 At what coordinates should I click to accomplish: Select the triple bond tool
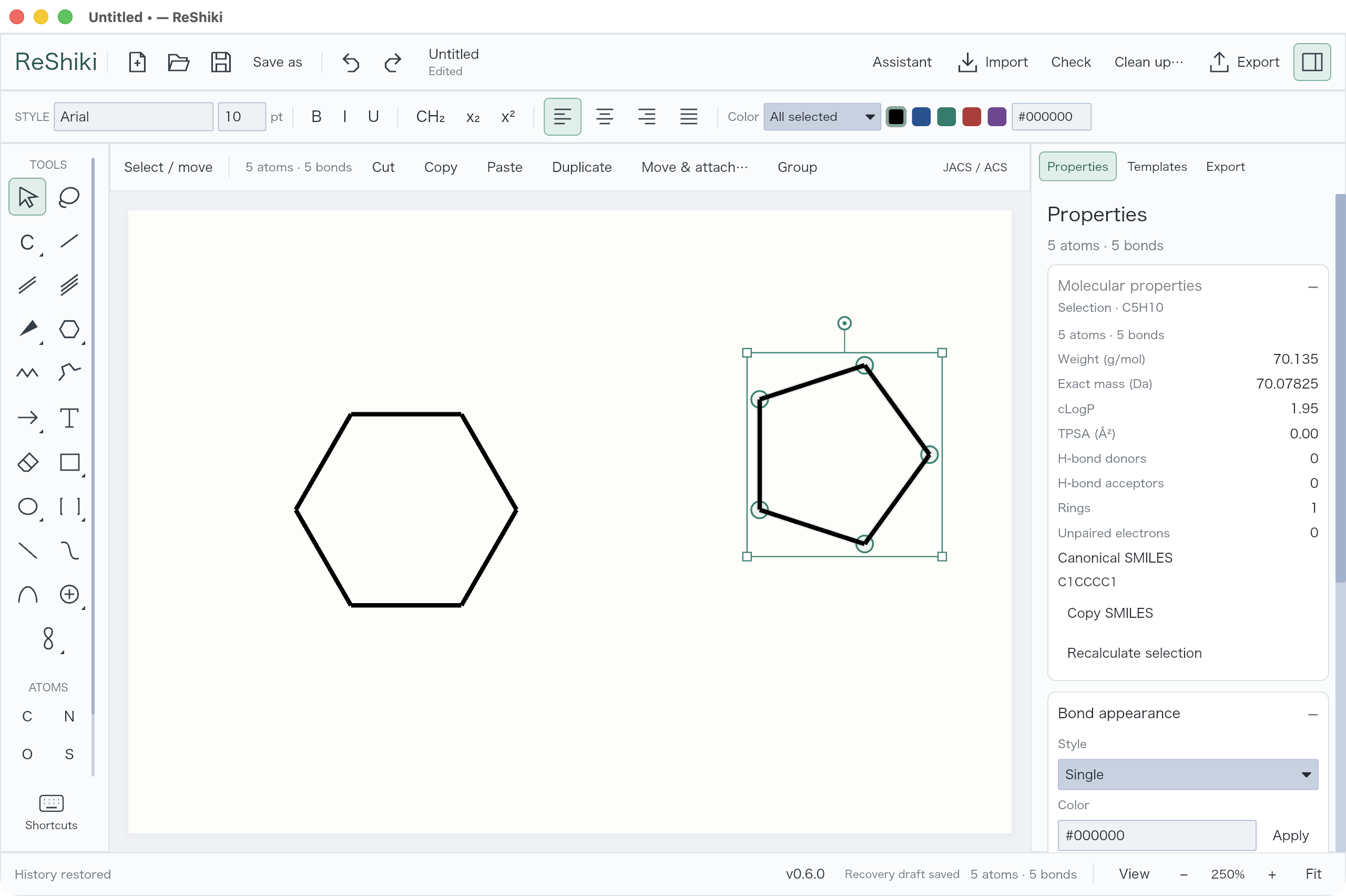pyautogui.click(x=69, y=285)
